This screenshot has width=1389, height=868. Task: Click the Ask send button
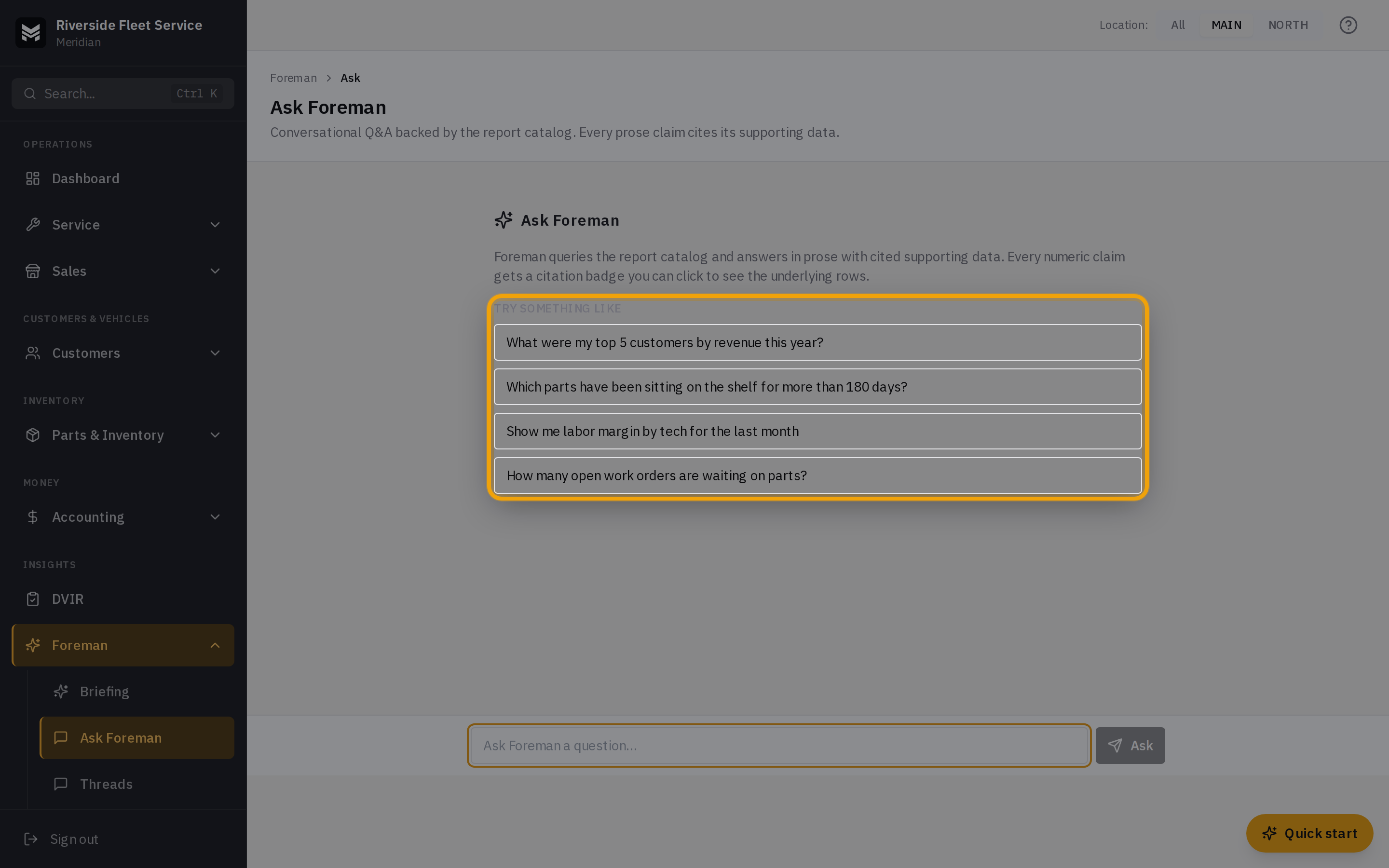(1130, 746)
